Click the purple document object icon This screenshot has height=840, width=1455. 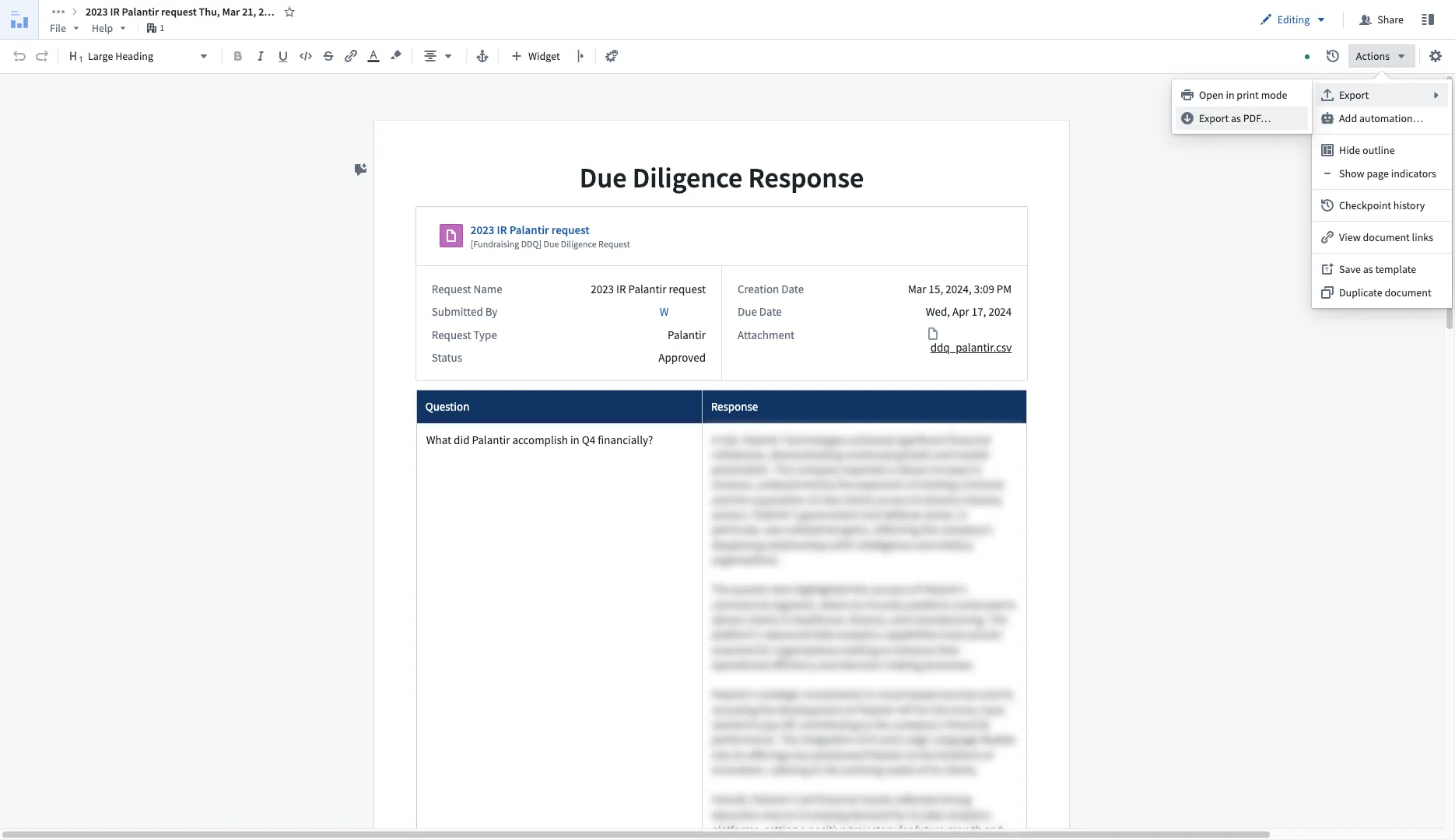click(x=451, y=236)
